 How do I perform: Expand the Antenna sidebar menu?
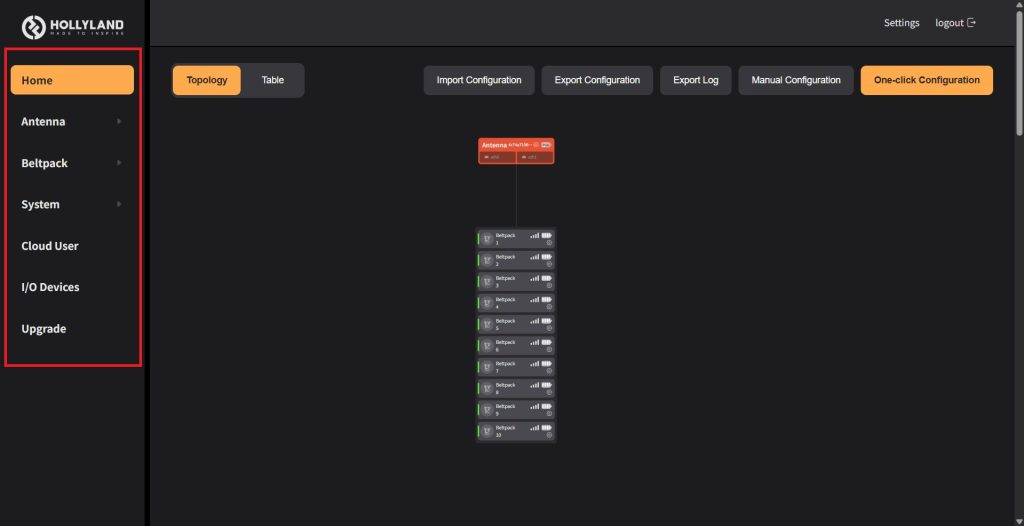(72, 122)
